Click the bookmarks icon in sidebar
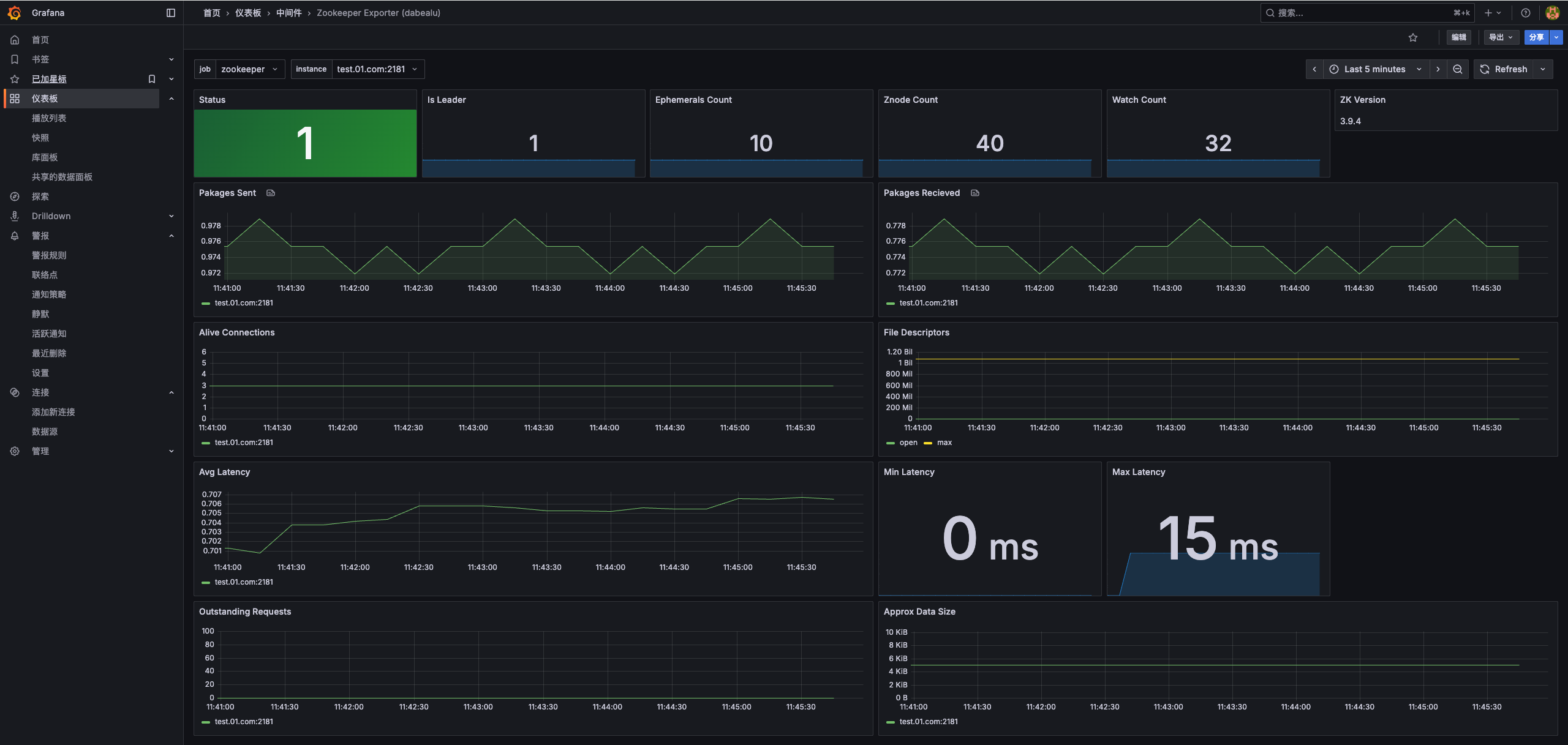 (x=15, y=59)
